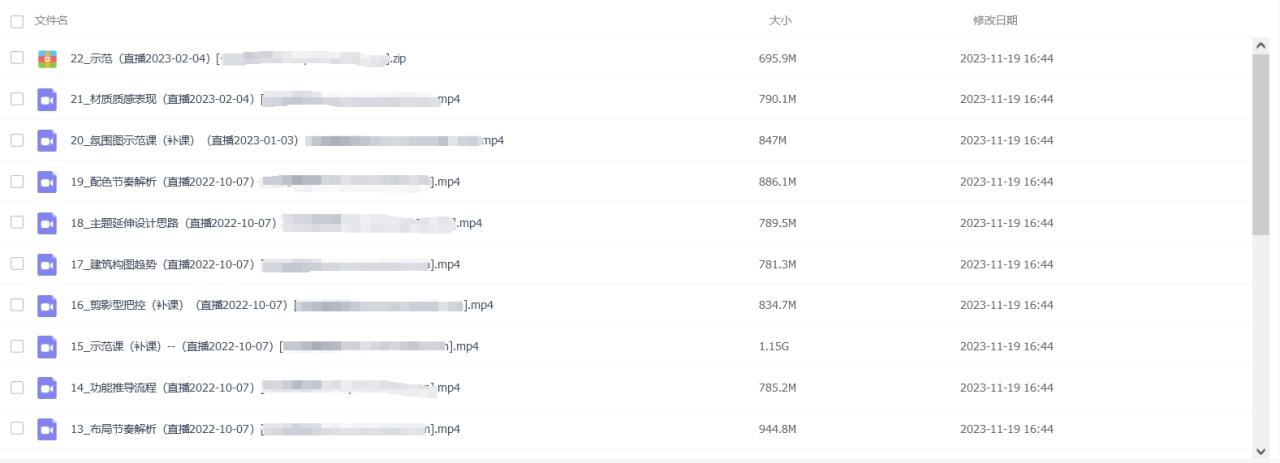Click the video icon beside 17_建筑构图趋势
Image resolution: width=1280 pixels, height=463 pixels.
point(47,265)
